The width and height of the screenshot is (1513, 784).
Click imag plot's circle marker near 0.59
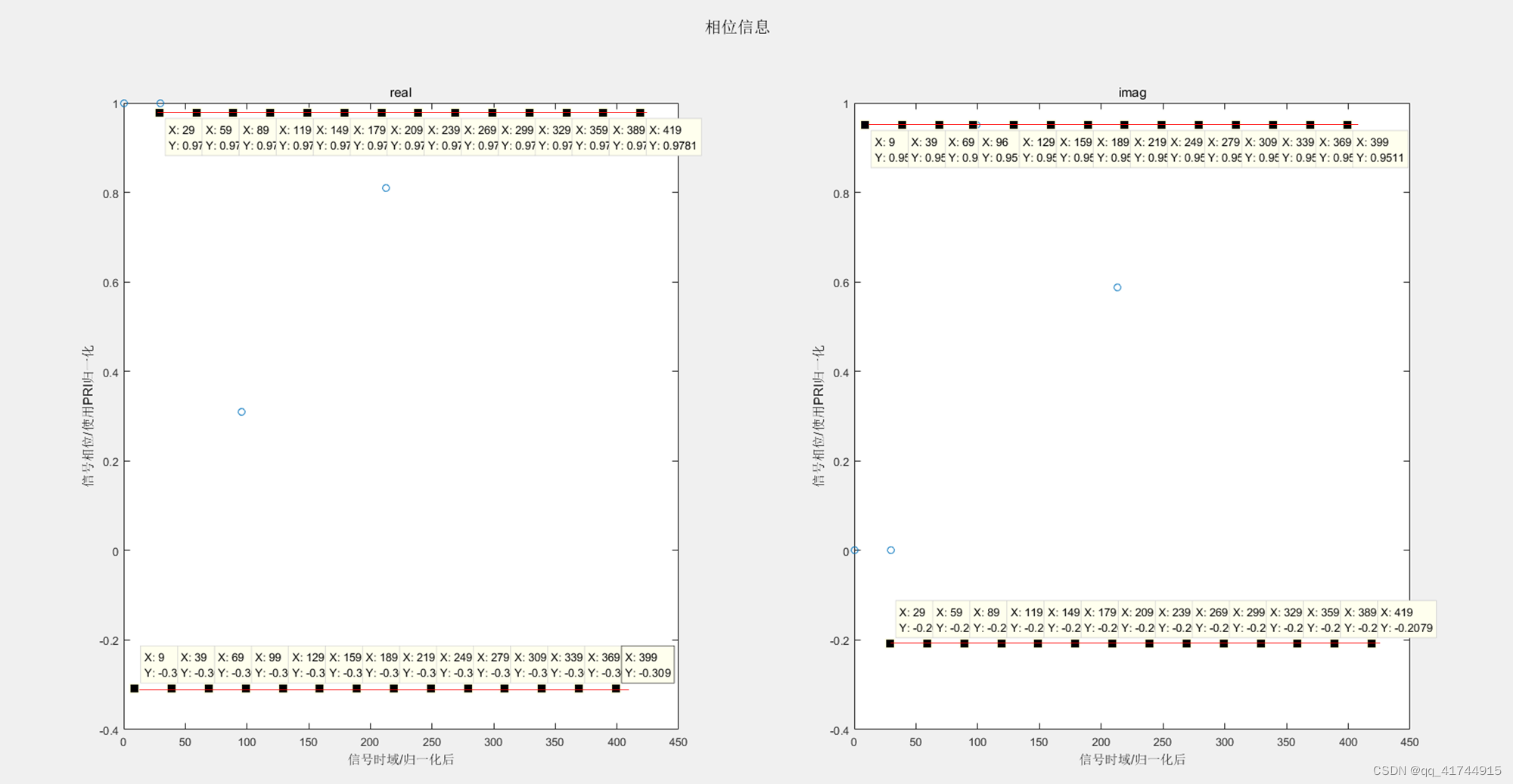[1117, 287]
